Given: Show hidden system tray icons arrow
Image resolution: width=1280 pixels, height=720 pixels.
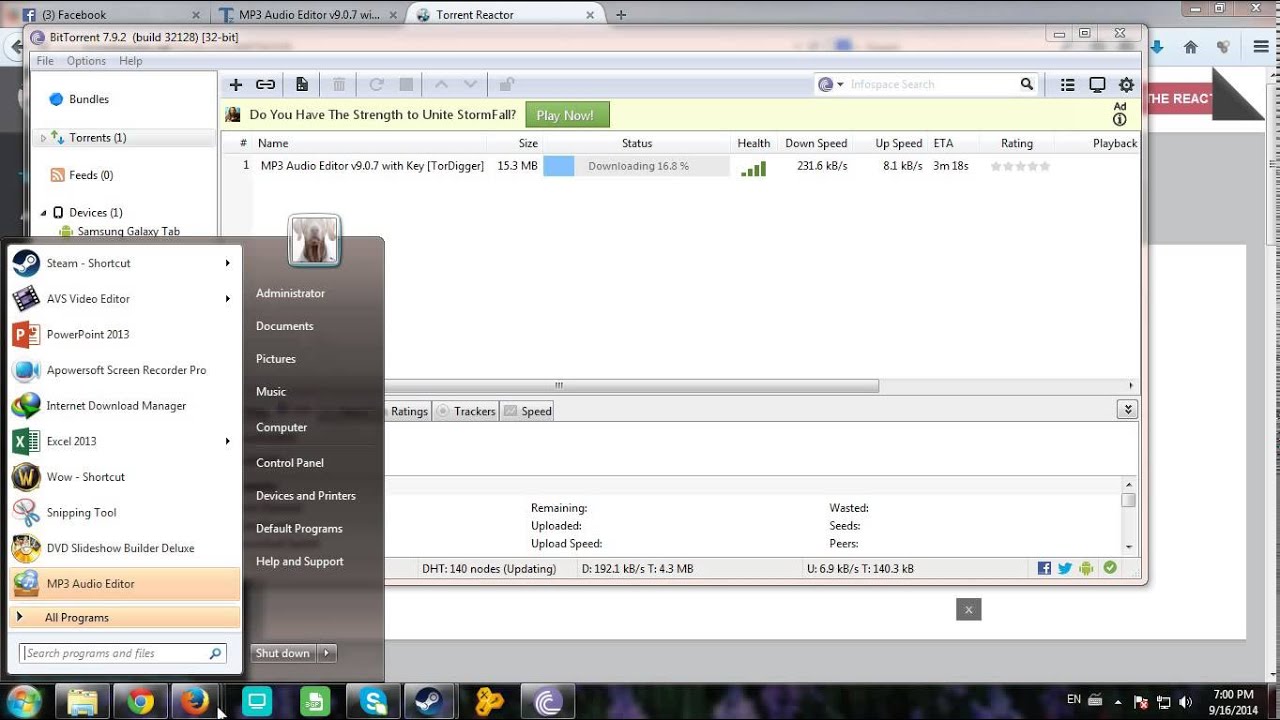Looking at the screenshot, I should pyautogui.click(x=1118, y=702).
